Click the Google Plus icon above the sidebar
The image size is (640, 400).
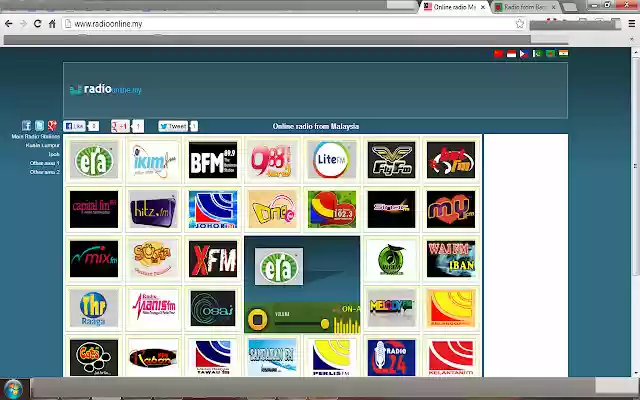coord(52,125)
